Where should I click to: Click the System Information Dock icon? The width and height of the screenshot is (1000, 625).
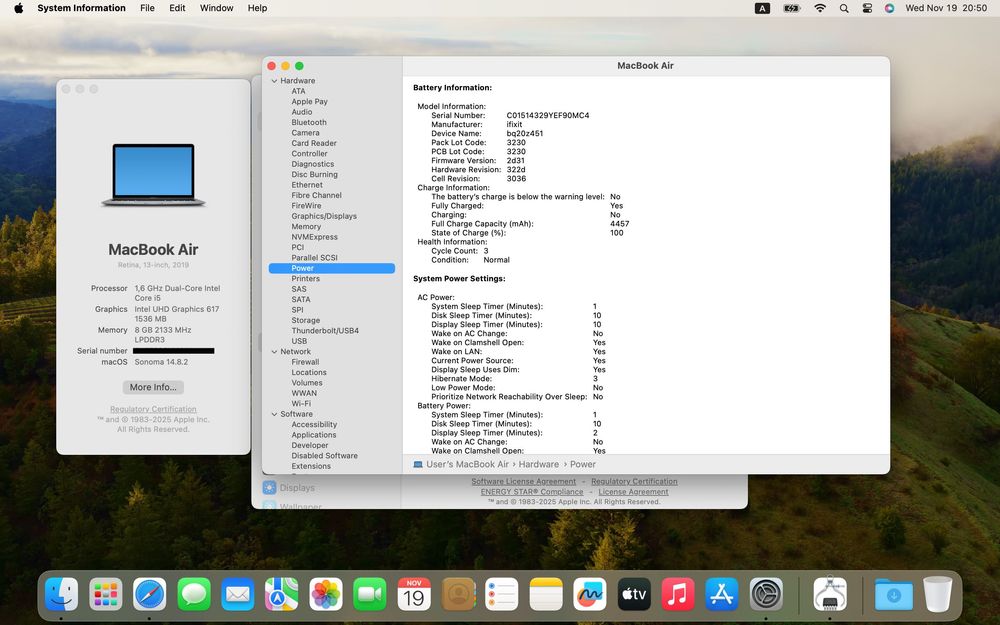click(830, 594)
